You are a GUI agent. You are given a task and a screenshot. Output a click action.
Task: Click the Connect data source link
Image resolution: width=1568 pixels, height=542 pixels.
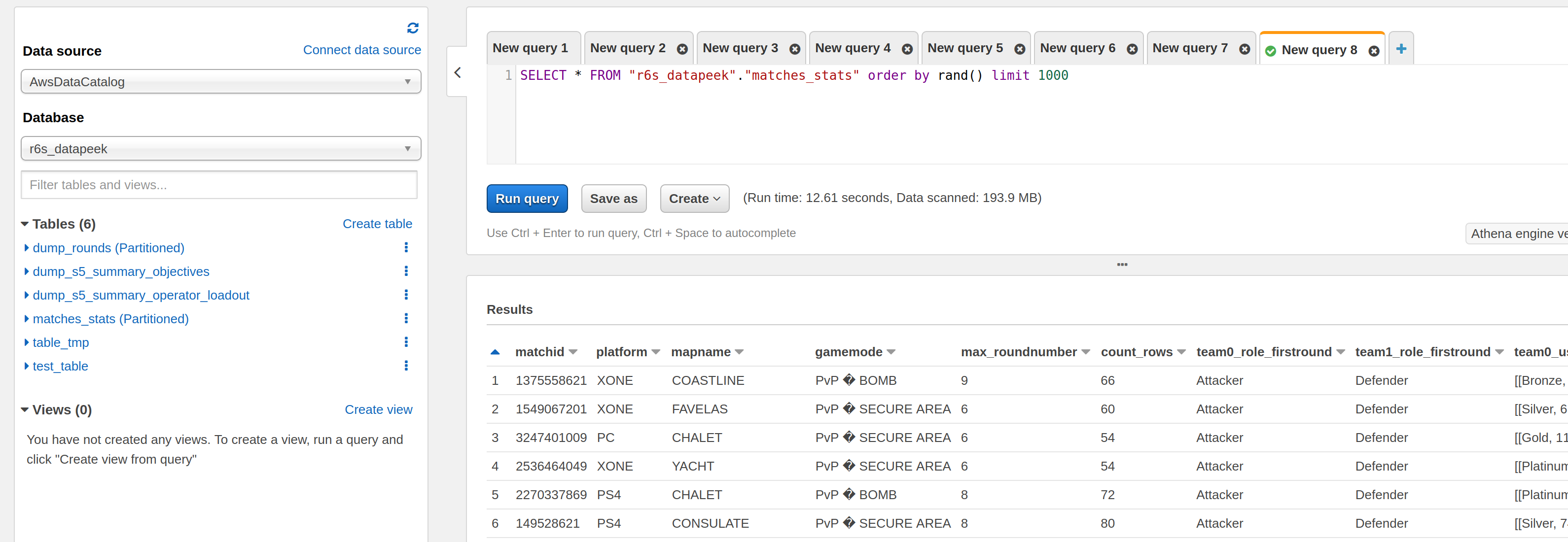click(x=361, y=50)
